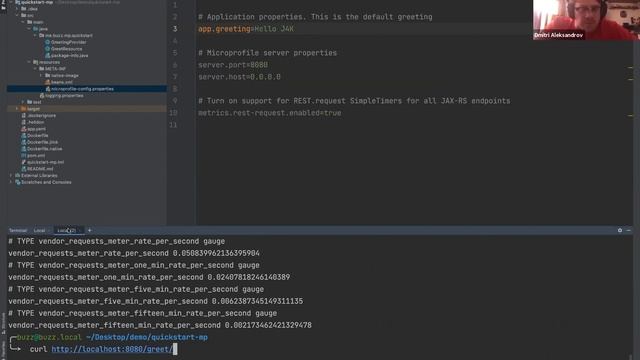Expand External Libraries node
Image resolution: width=640 pixels, height=360 pixels.
(x=11, y=176)
